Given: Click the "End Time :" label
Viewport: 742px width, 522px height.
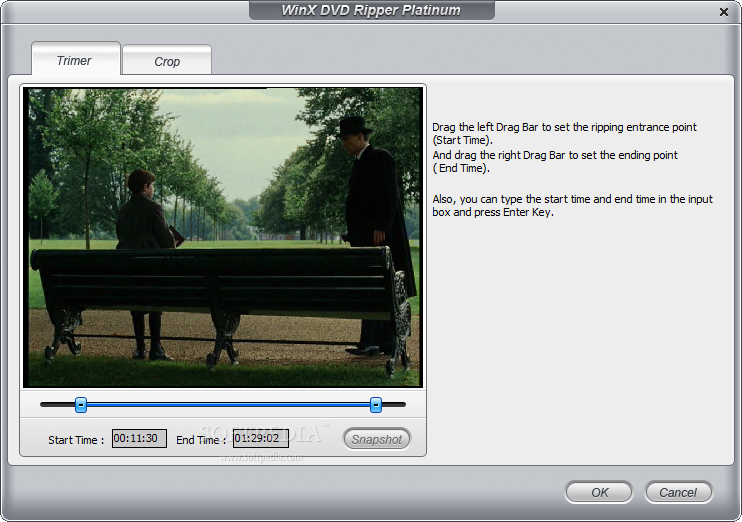Looking at the screenshot, I should click(201, 440).
